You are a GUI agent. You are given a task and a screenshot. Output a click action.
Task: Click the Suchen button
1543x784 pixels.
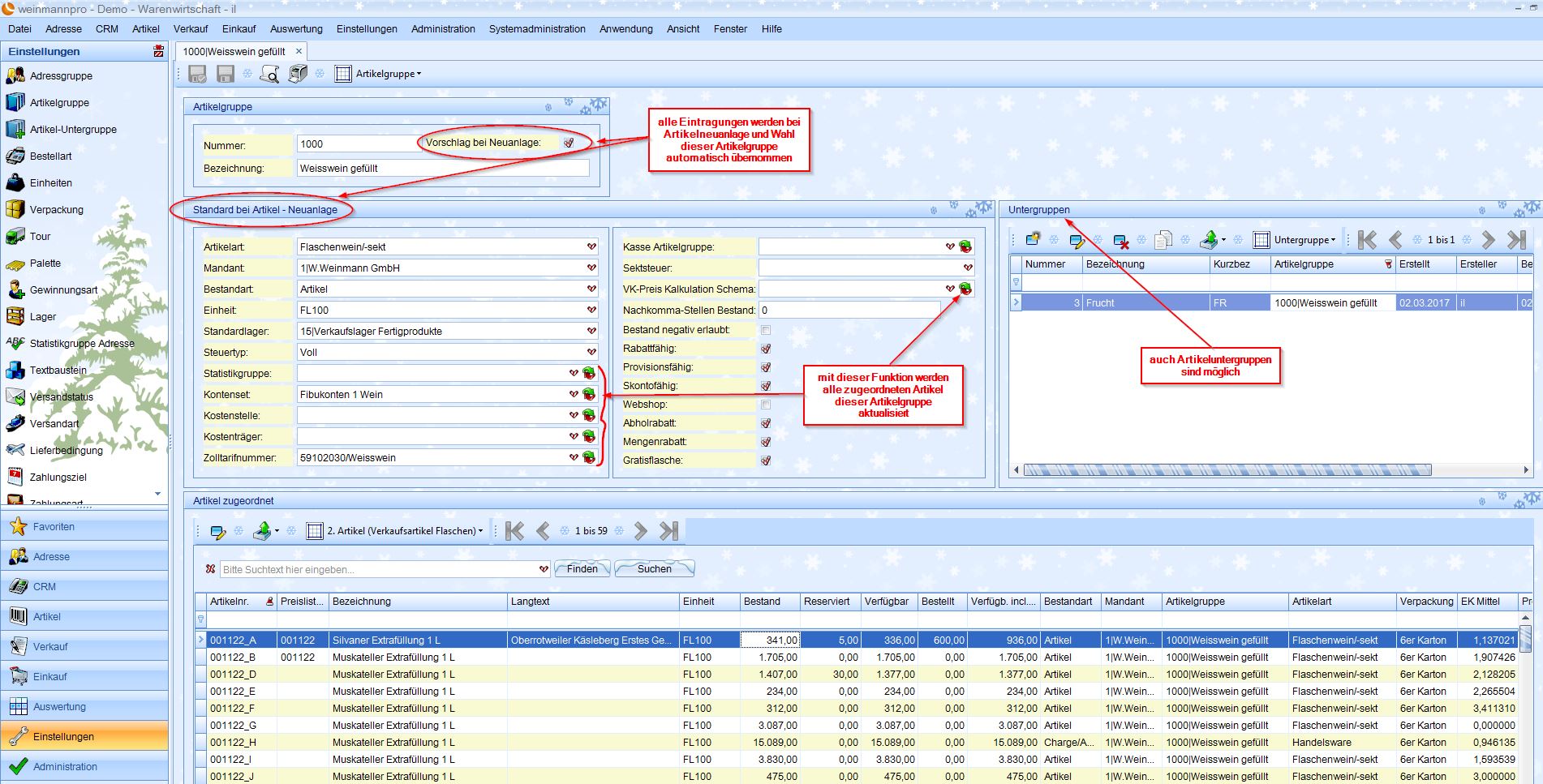point(654,568)
